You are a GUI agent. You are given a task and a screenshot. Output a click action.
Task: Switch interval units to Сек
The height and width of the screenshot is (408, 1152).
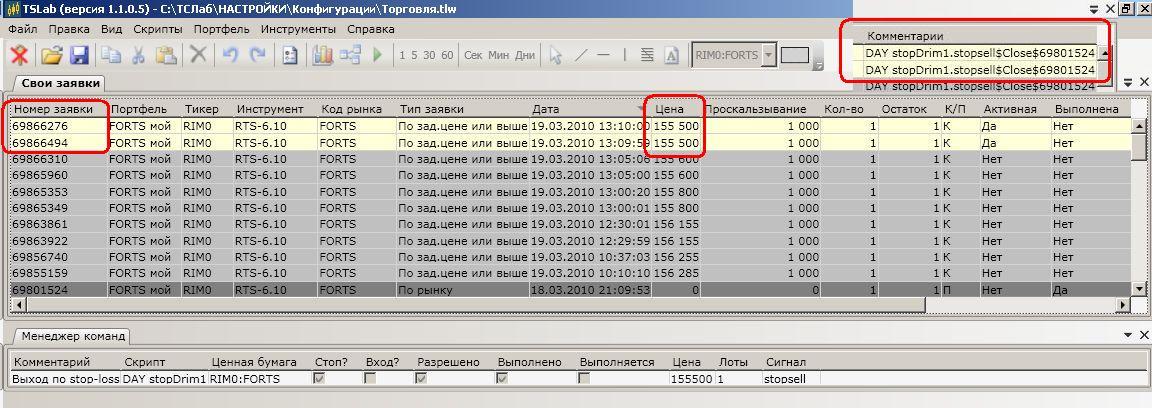474,55
